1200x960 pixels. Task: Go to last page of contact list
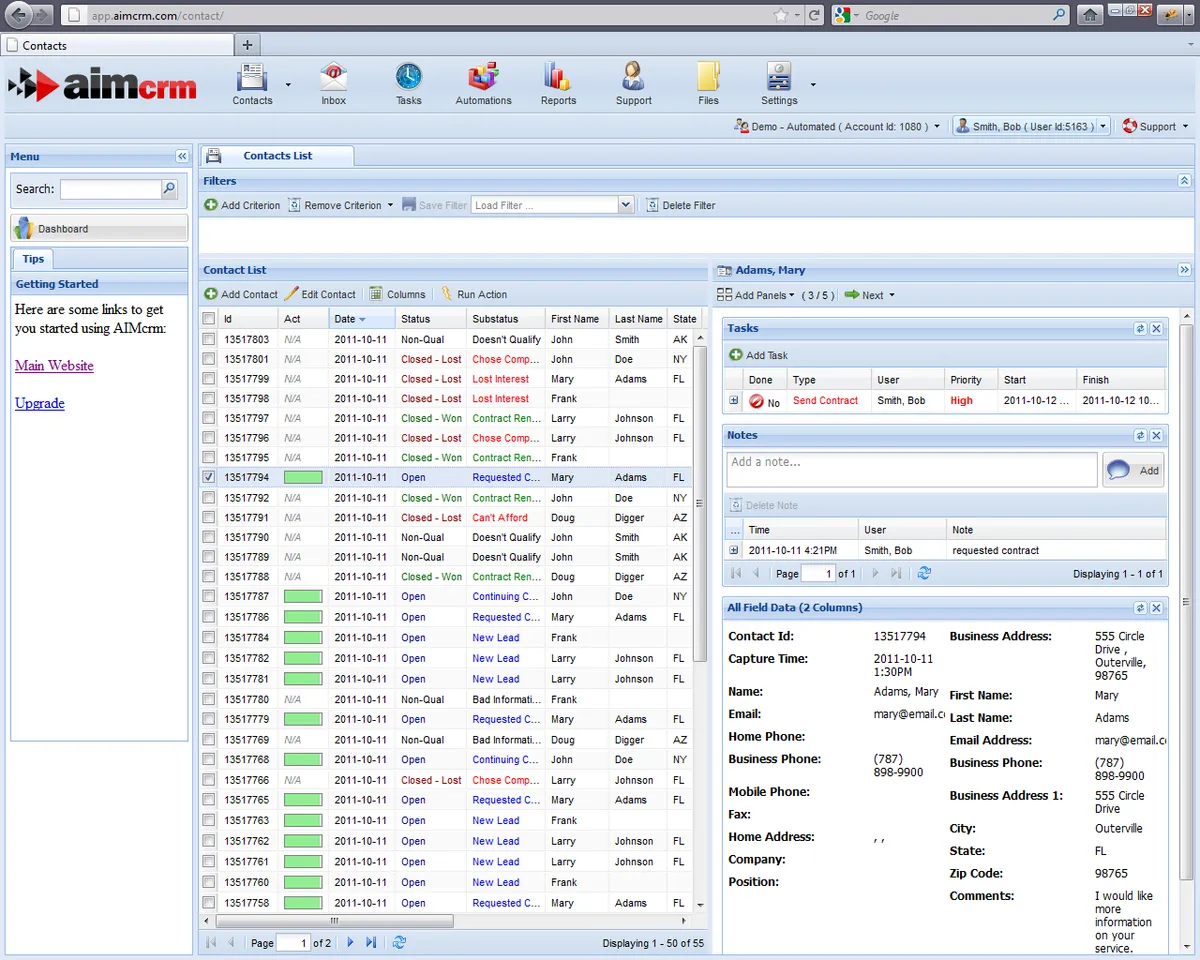click(x=371, y=942)
